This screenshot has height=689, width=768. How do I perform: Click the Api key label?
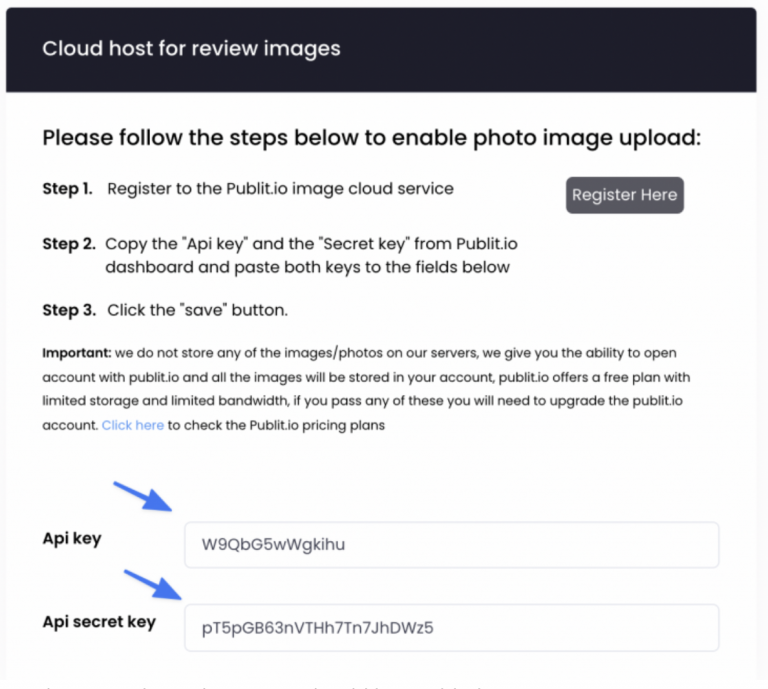point(72,539)
